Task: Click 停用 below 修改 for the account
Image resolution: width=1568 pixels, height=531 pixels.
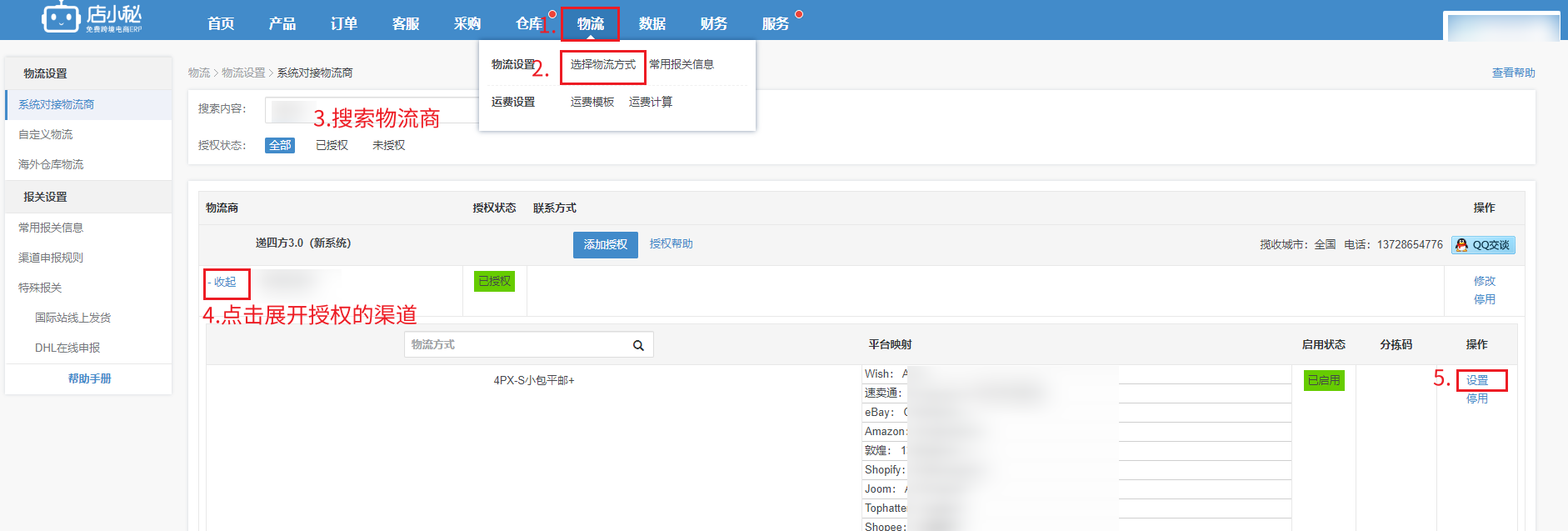Action: pos(1484,299)
